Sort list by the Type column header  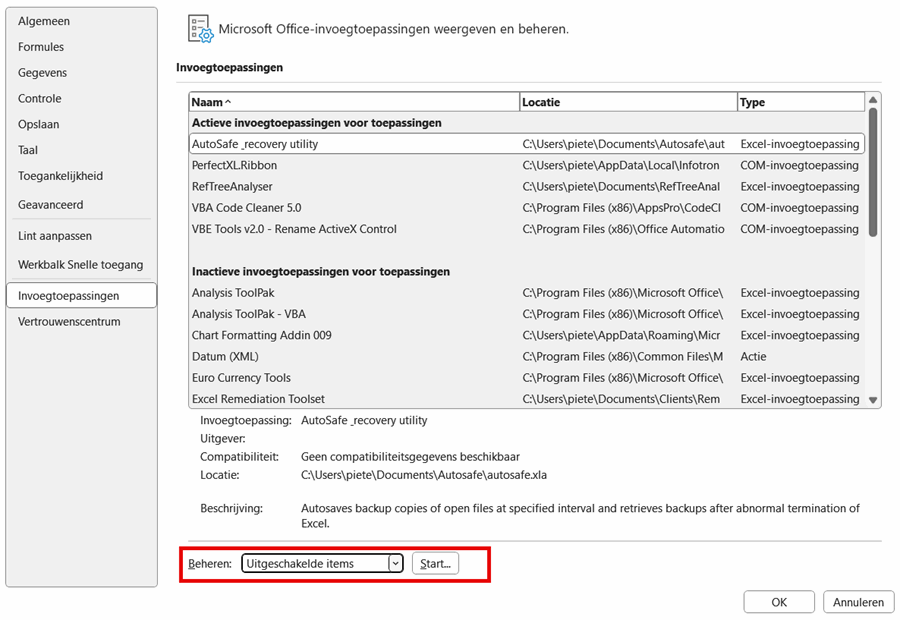point(801,102)
